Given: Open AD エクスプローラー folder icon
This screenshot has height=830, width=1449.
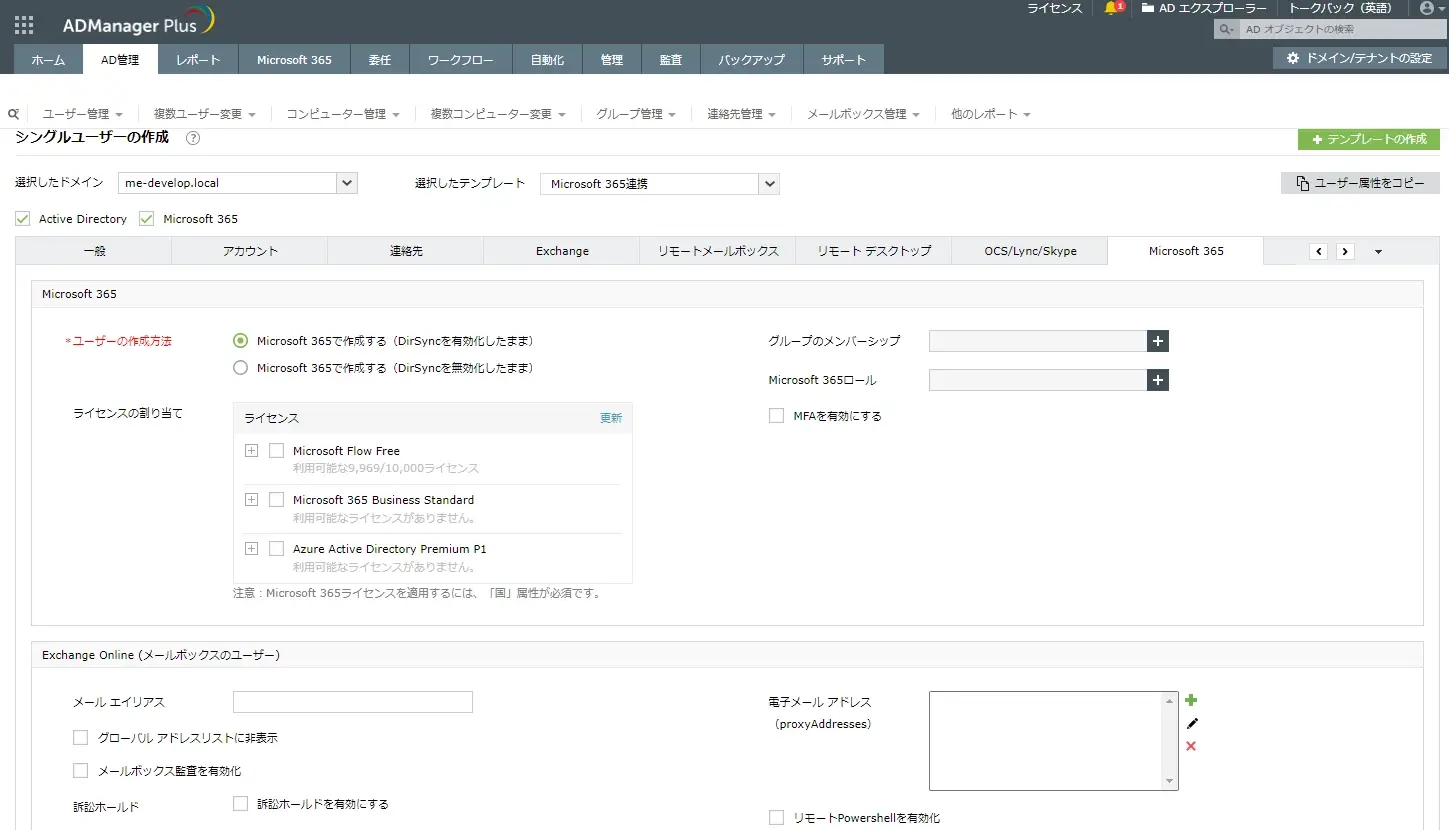Looking at the screenshot, I should [1148, 8].
